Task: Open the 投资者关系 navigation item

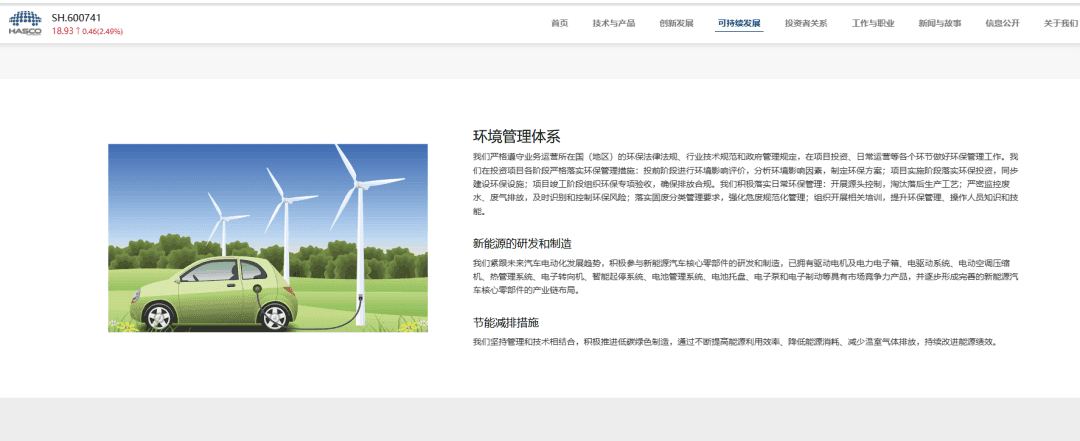Action: point(806,23)
